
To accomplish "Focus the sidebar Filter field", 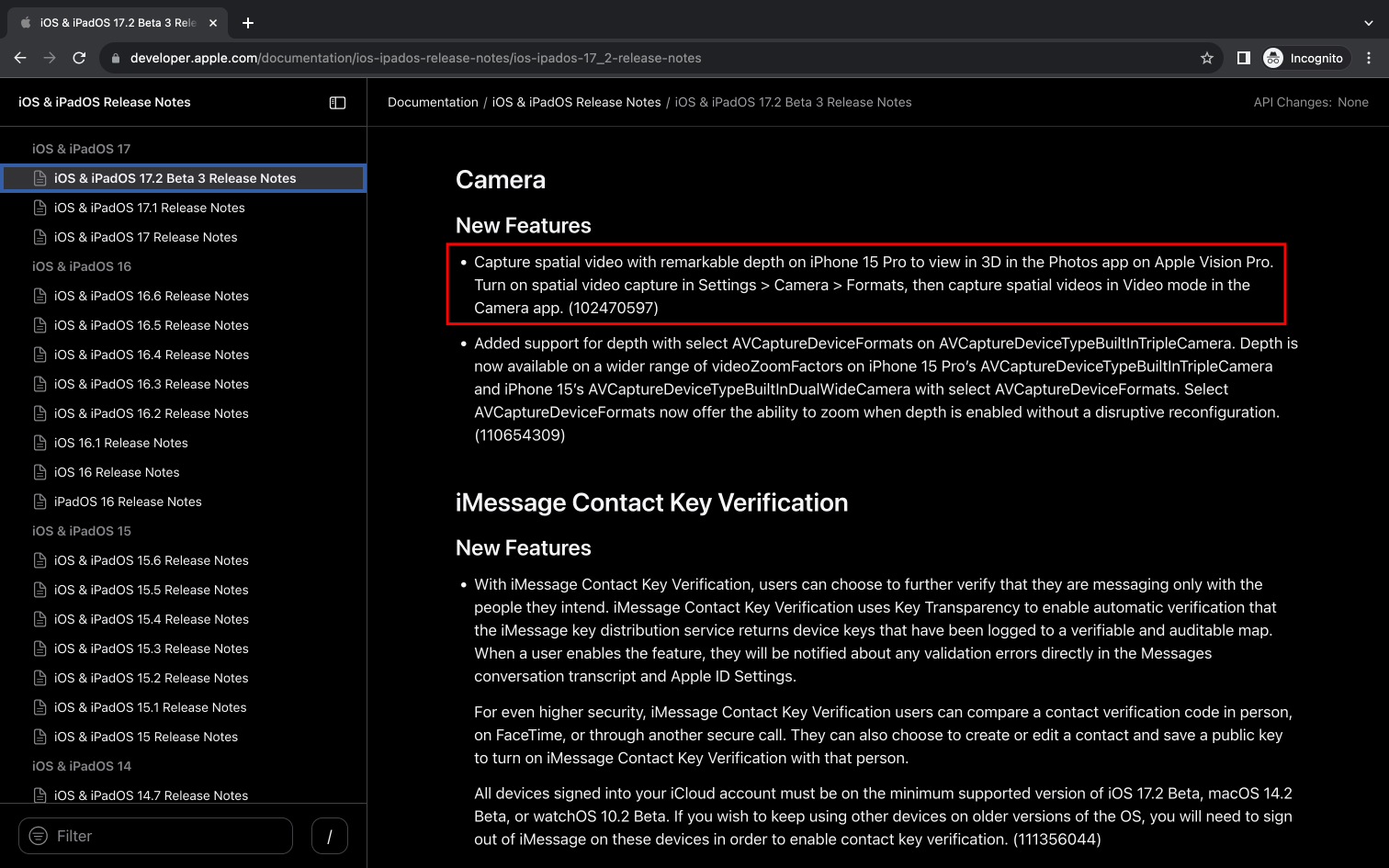I will click(x=155, y=836).
